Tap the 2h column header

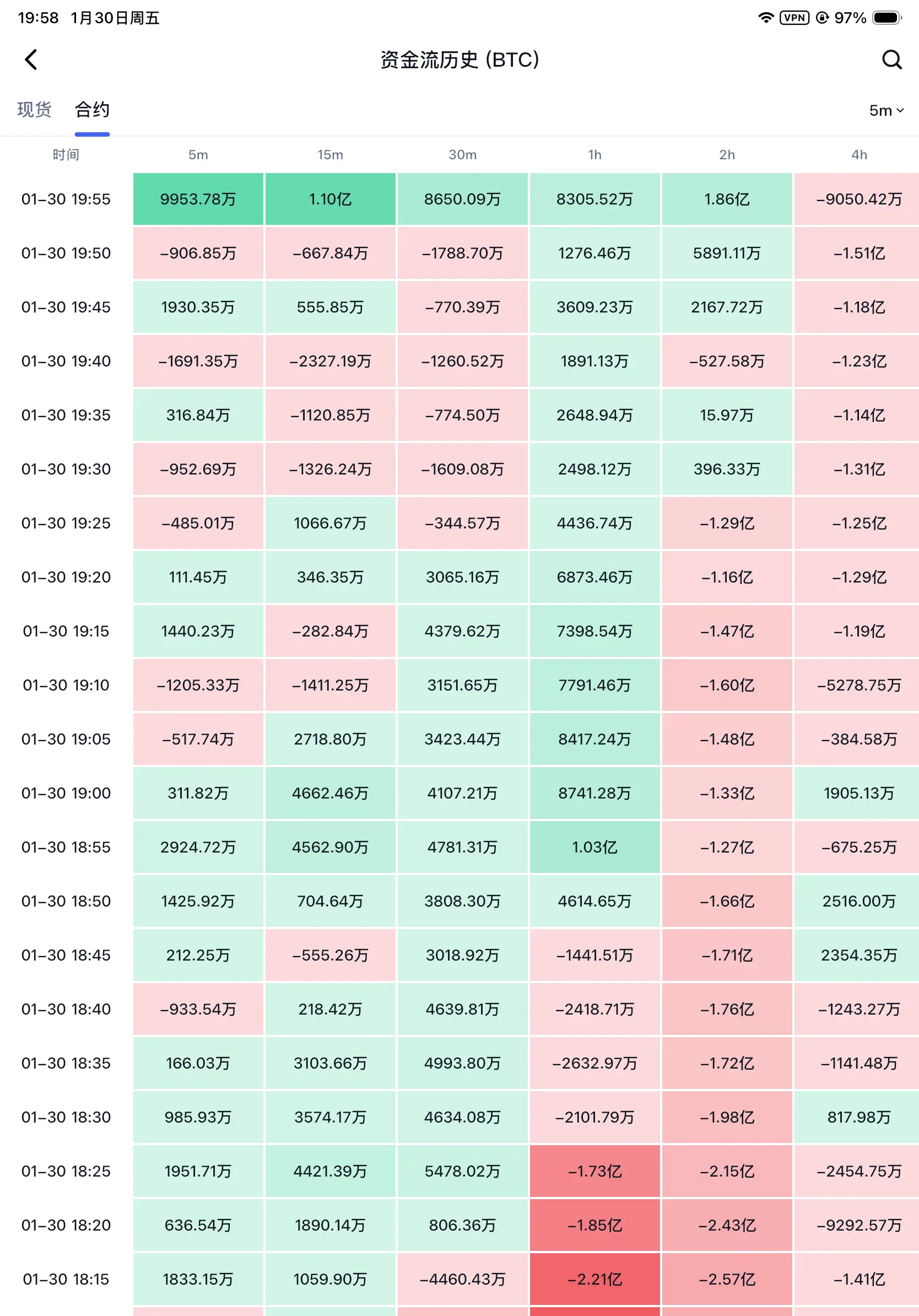click(x=727, y=155)
